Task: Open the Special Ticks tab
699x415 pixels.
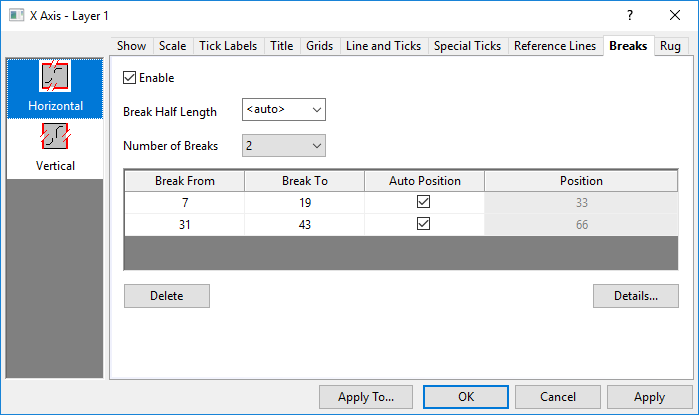Action: coord(467,46)
